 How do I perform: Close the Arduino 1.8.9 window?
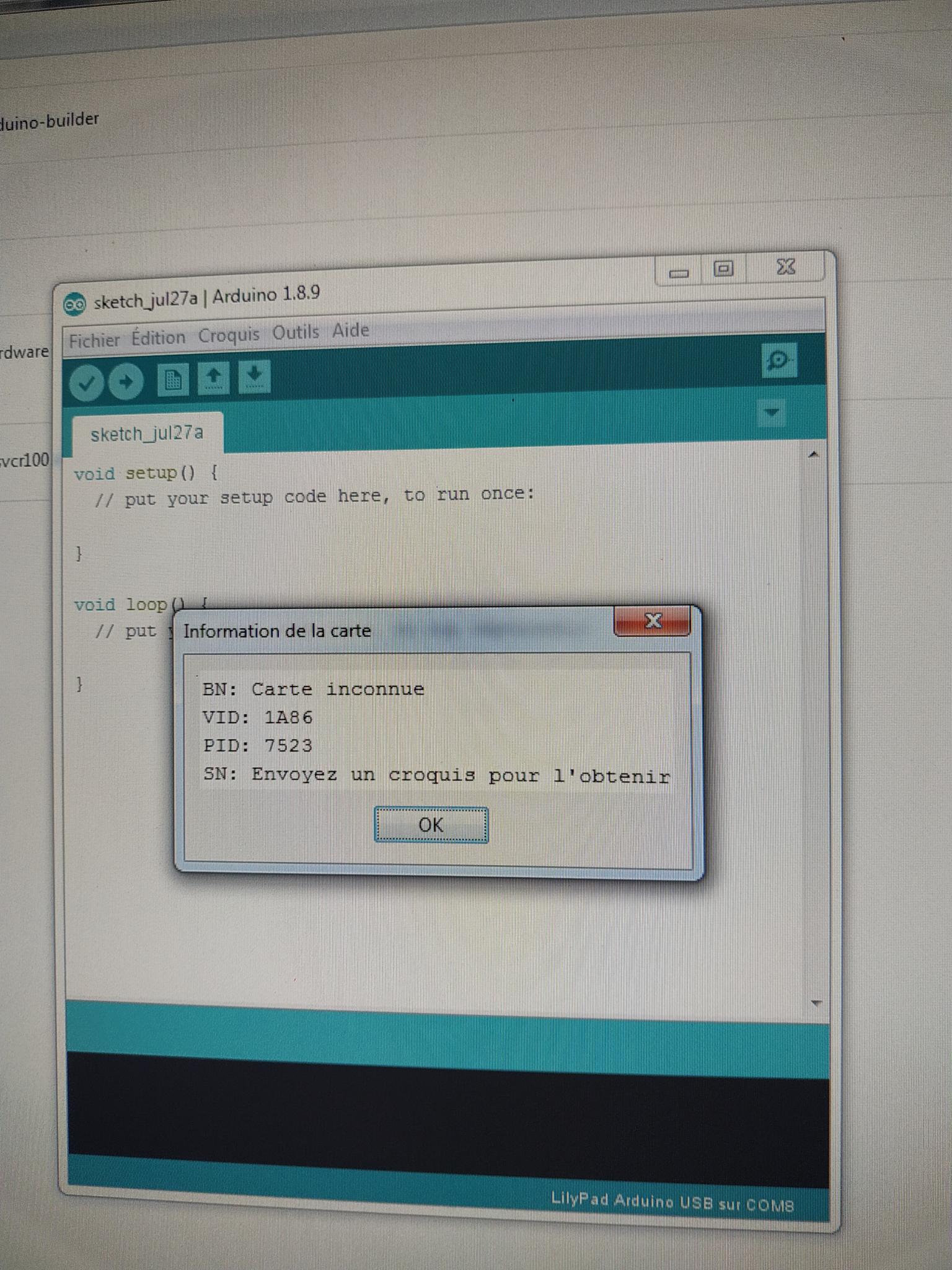point(786,267)
